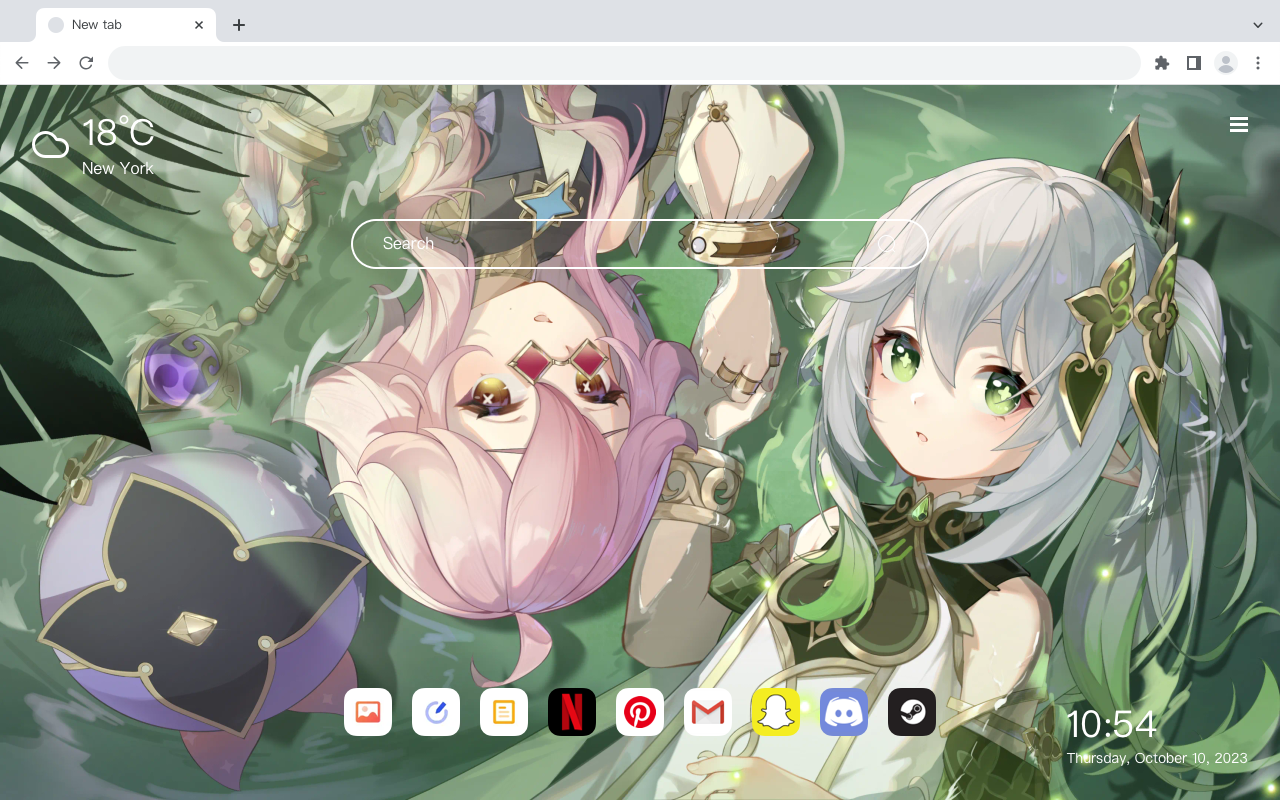Go back to the previous page

click(x=22, y=63)
